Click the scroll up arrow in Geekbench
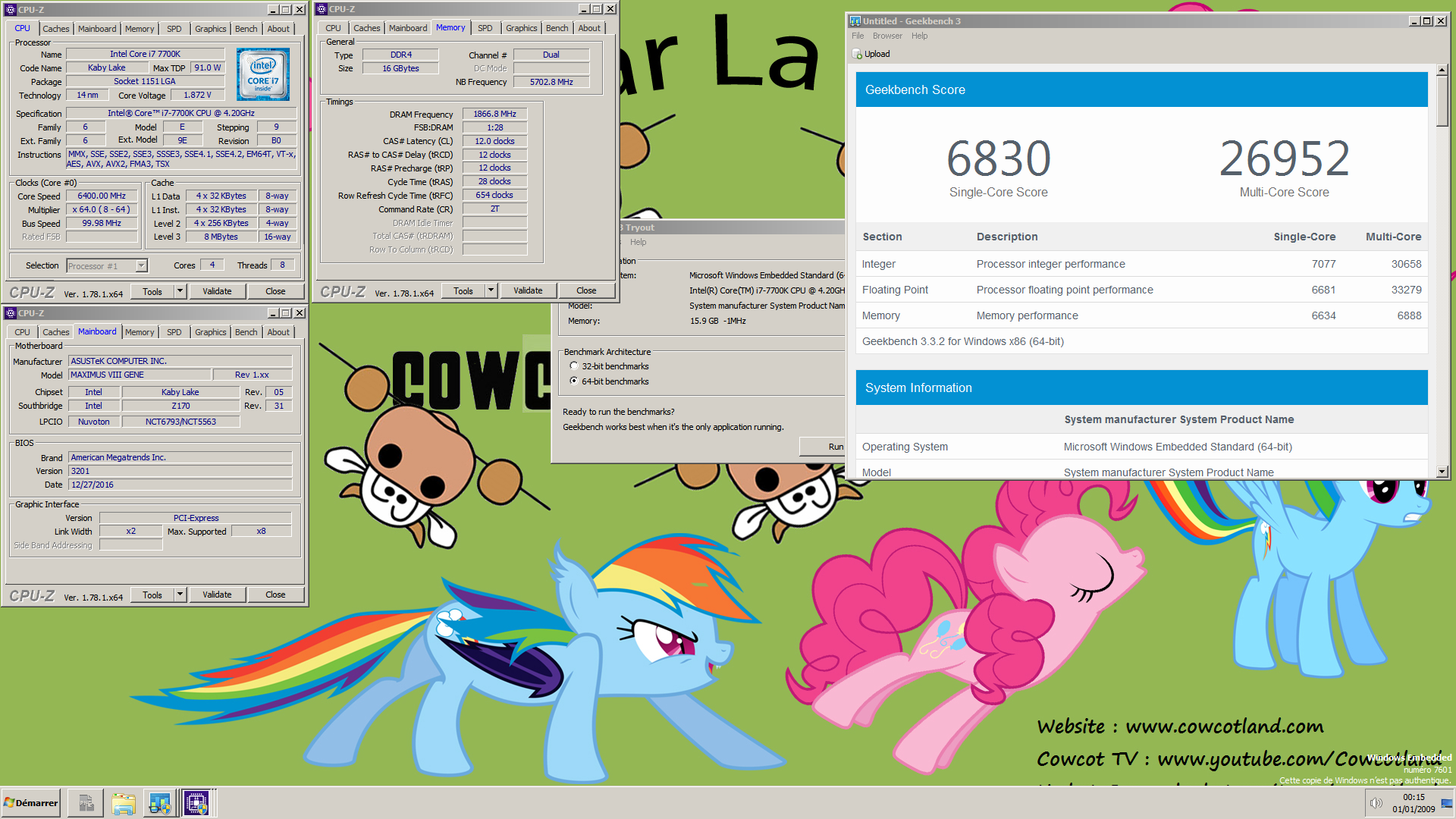1456x819 pixels. [x=1442, y=70]
